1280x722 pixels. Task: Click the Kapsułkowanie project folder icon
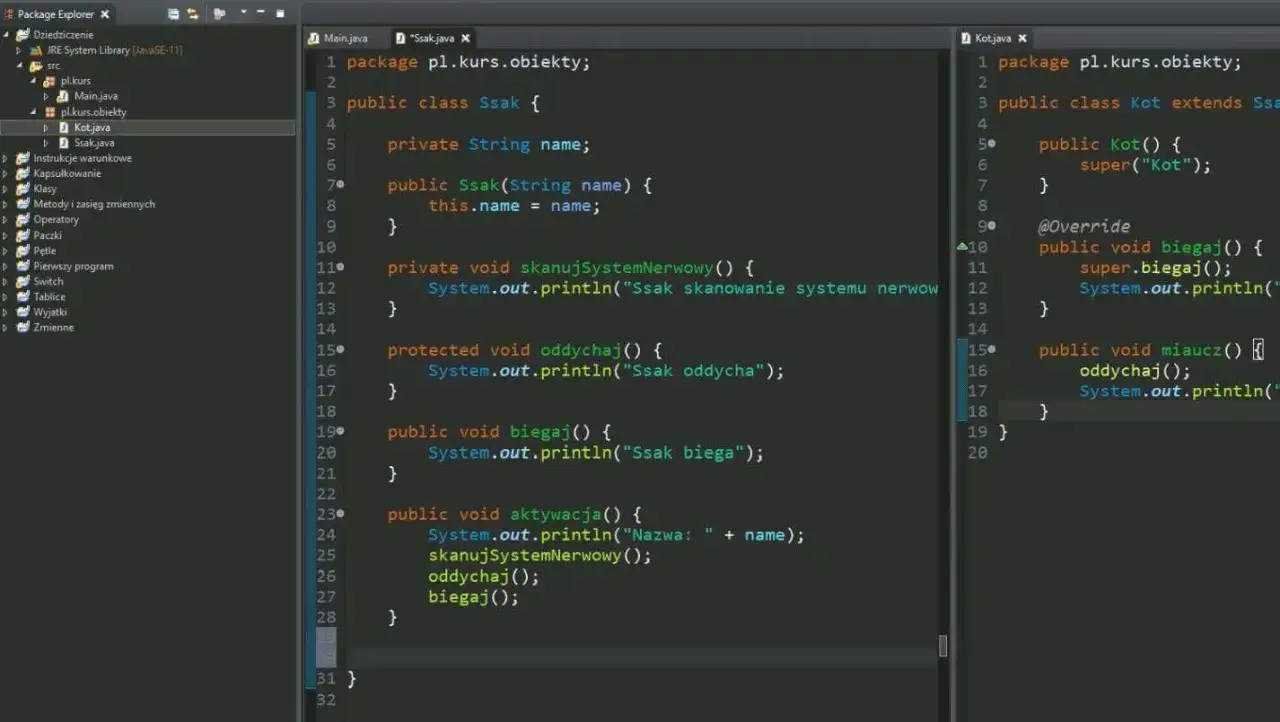23,173
